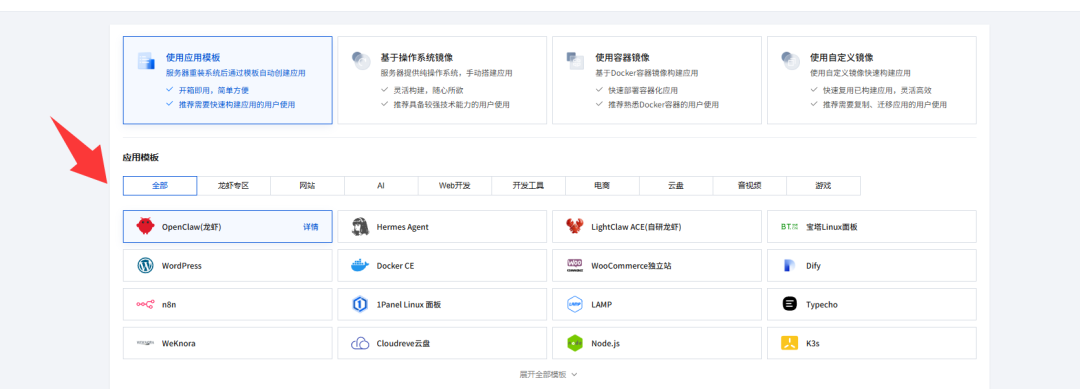Click the Cloudreve cloud icon

(x=360, y=343)
